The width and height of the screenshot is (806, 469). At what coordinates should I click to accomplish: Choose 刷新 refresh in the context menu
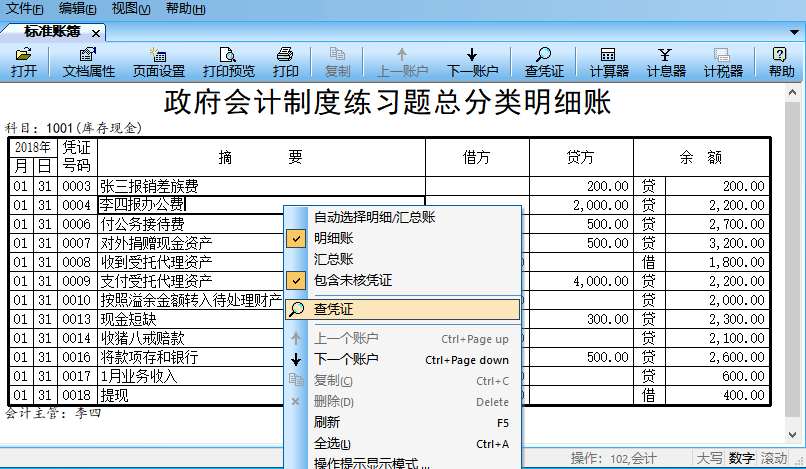(403, 422)
